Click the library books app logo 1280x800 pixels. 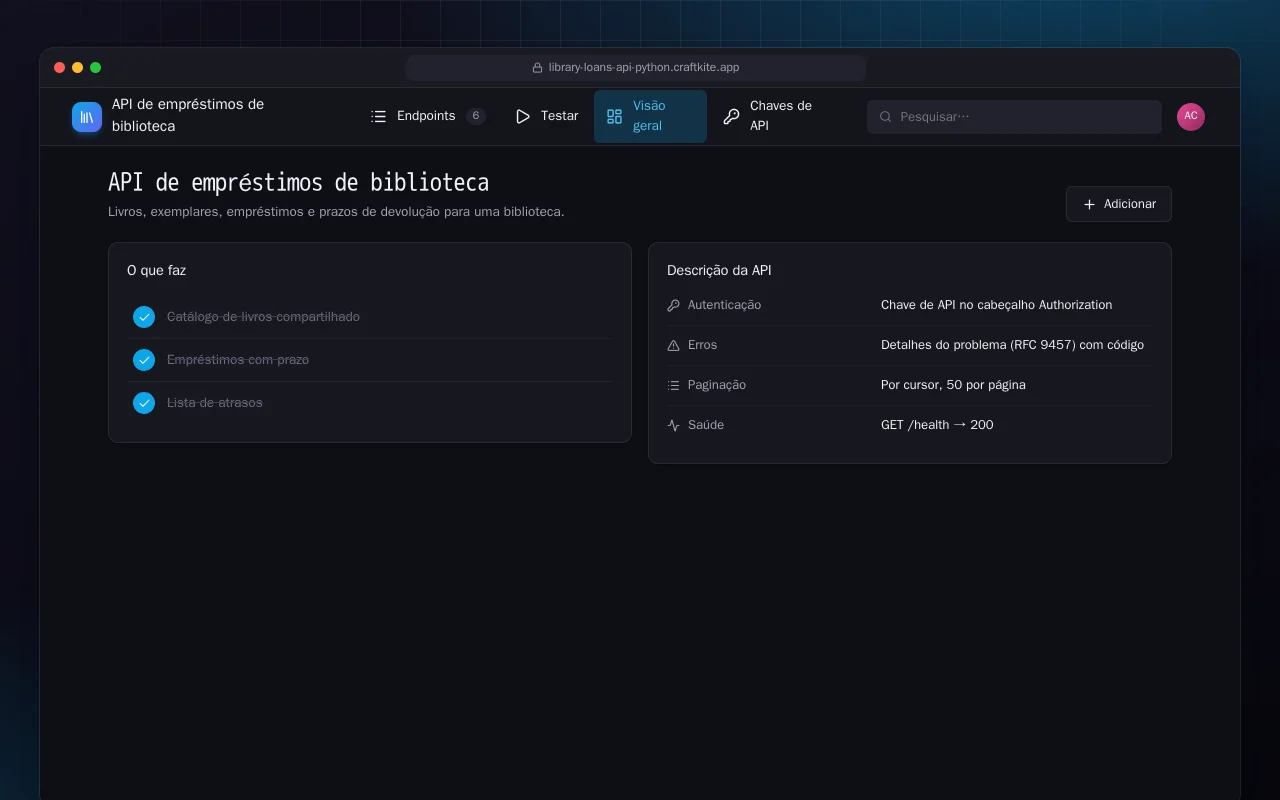tap(87, 117)
